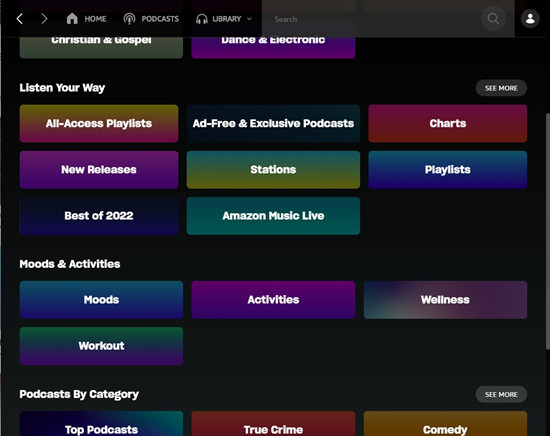
Task: Click See More for Podcasts By Category
Action: tap(501, 395)
